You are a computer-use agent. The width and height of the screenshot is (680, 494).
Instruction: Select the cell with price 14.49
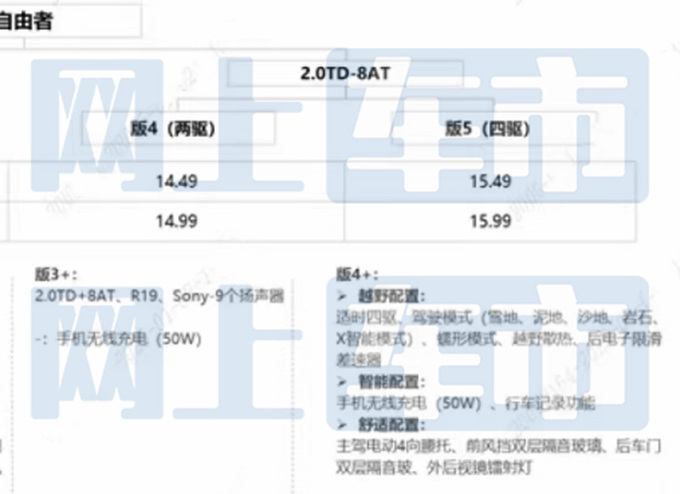coord(176,182)
